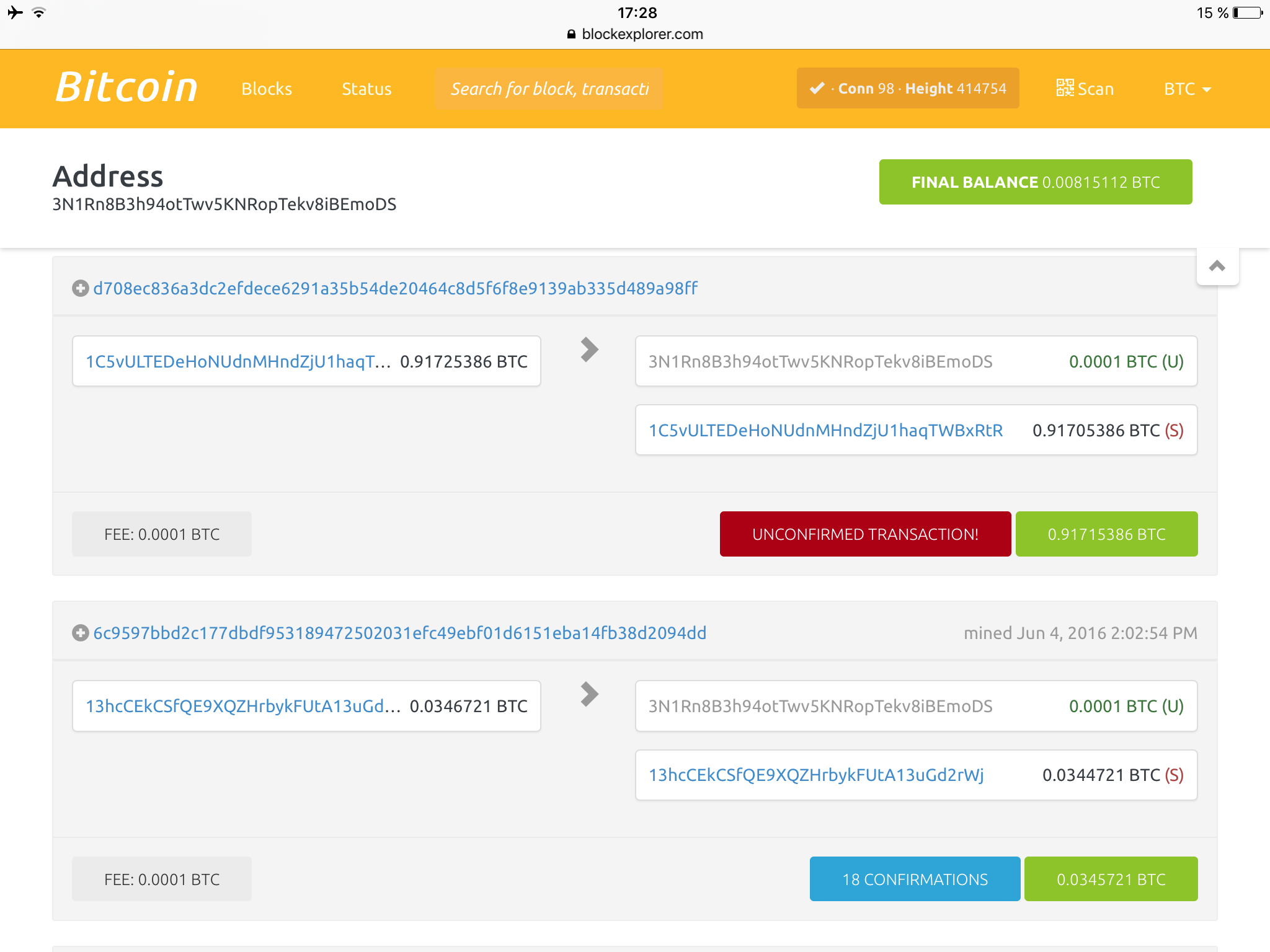The image size is (1270, 952).
Task: Open output address 13hcCEkCSfQE9XQZHrbykFUtA13uGd2rWj
Action: tap(816, 775)
